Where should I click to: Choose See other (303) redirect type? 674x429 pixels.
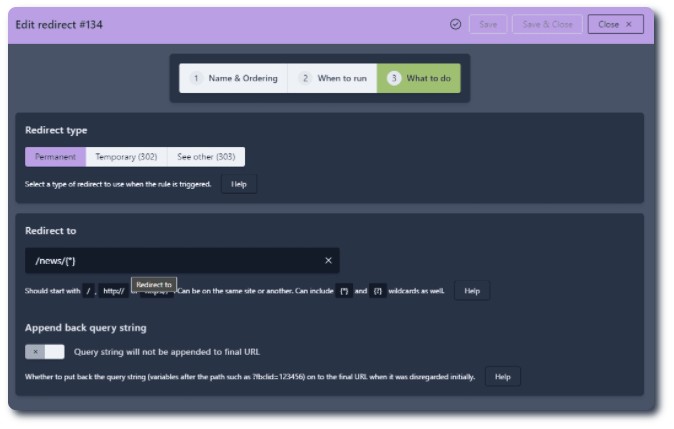click(x=206, y=157)
